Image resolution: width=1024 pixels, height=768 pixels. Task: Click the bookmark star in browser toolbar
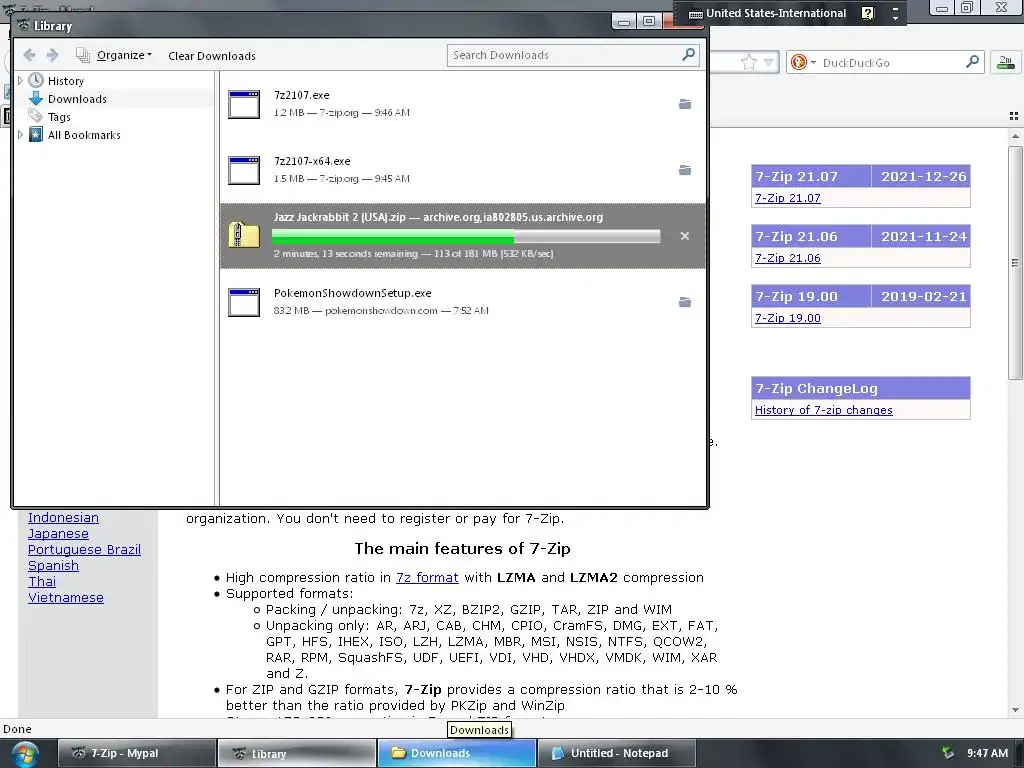coord(748,63)
